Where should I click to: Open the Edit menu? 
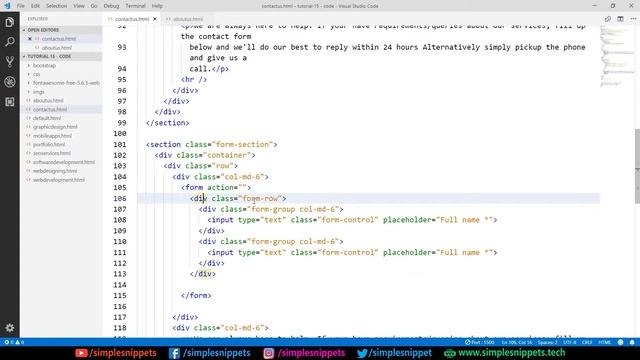[36, 6]
